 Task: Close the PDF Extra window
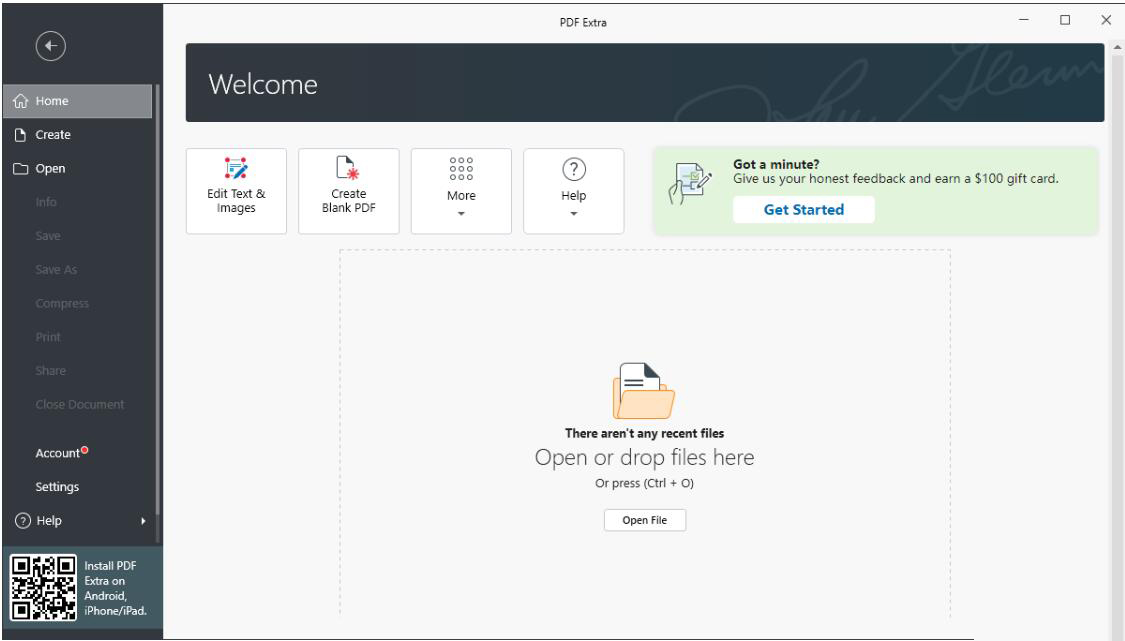click(x=1106, y=20)
